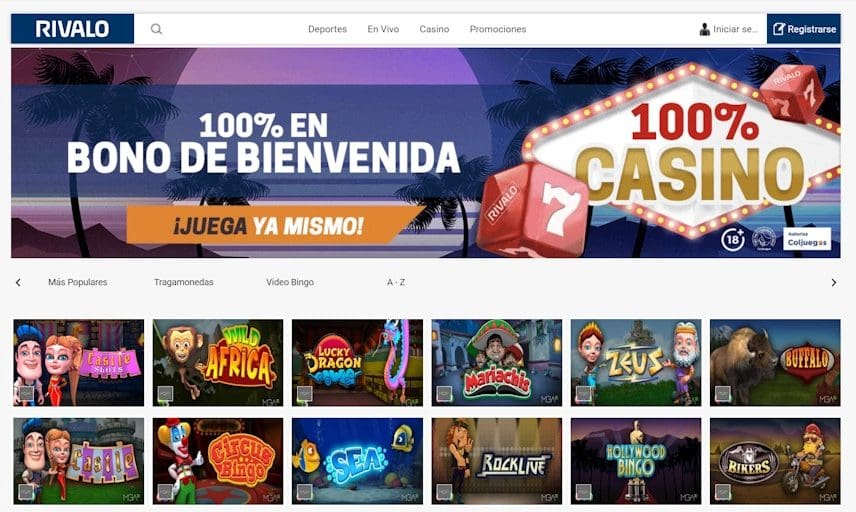
Task: Click the edit icon on Registrarse
Action: [x=778, y=29]
